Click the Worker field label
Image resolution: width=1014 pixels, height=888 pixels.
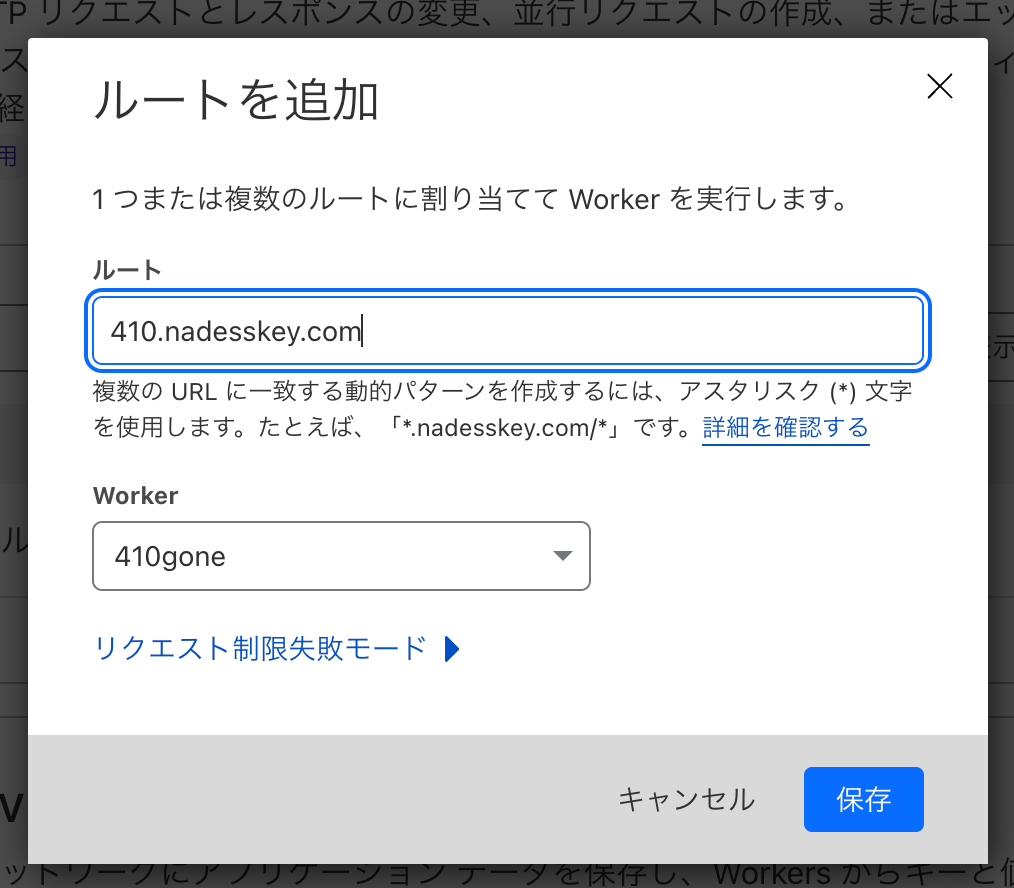point(135,495)
